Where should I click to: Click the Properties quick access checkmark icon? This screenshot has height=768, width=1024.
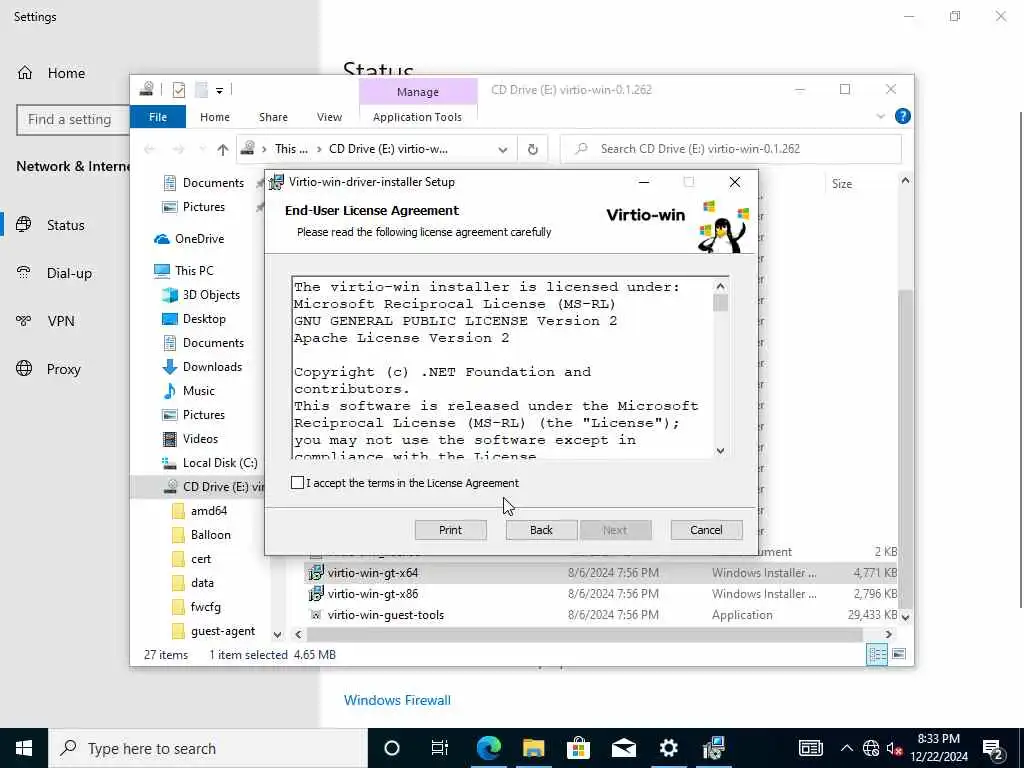tap(179, 89)
